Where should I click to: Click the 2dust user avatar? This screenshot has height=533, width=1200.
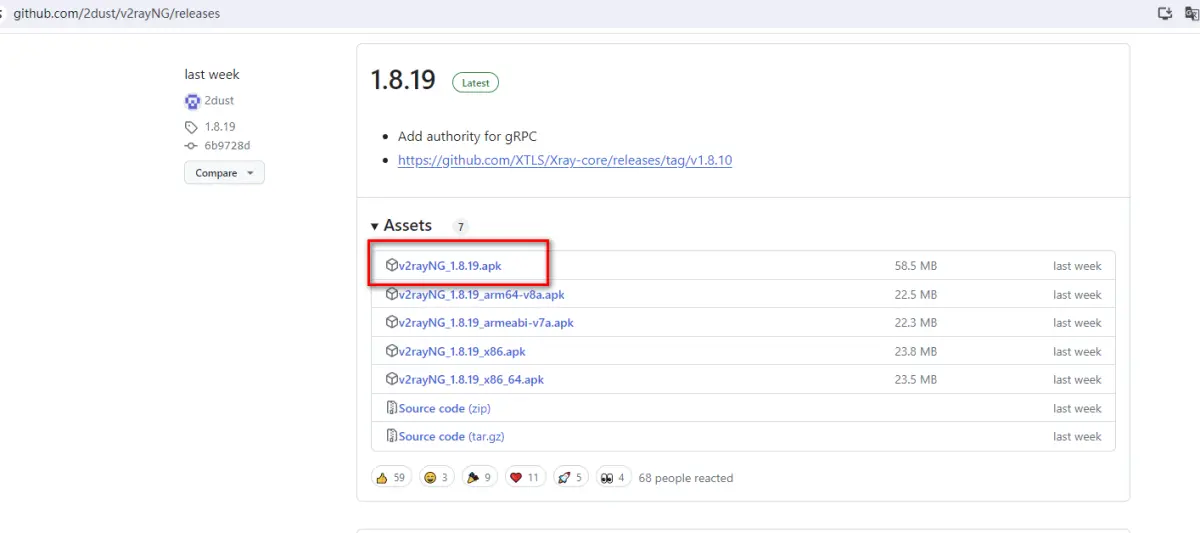(x=193, y=101)
